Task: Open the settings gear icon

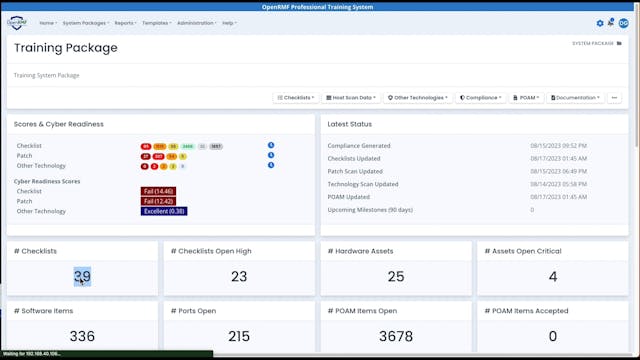Action: pos(600,23)
